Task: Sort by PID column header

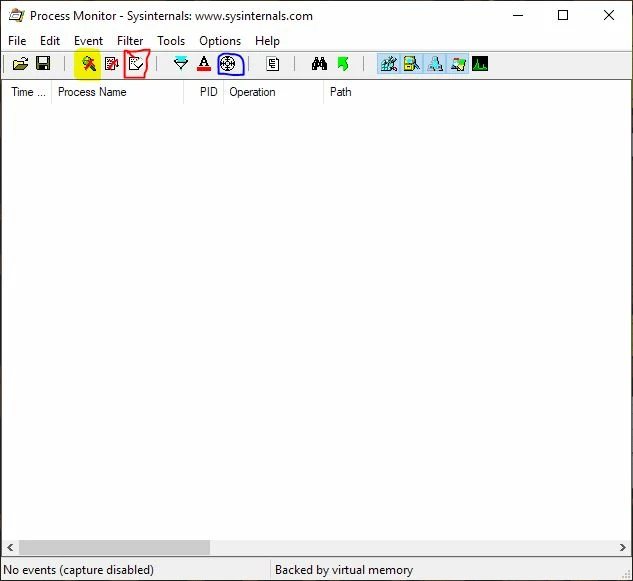Action: 203,92
